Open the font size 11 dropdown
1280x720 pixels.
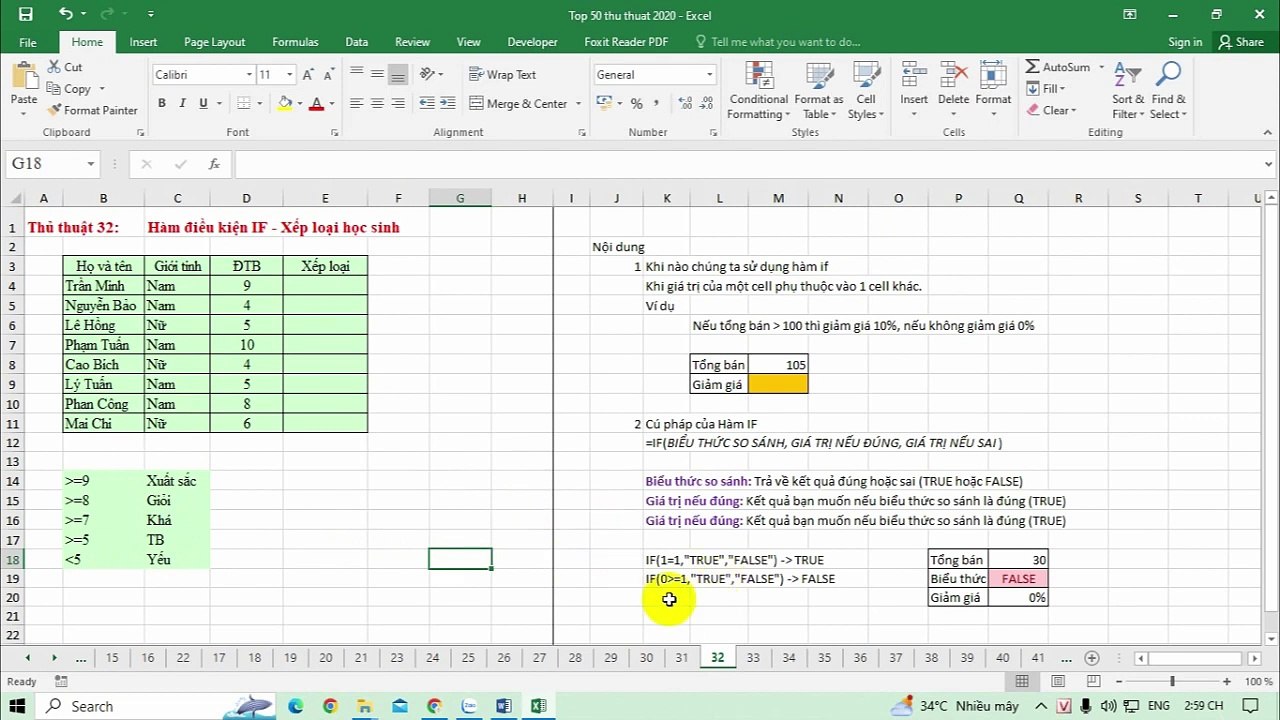[x=290, y=75]
